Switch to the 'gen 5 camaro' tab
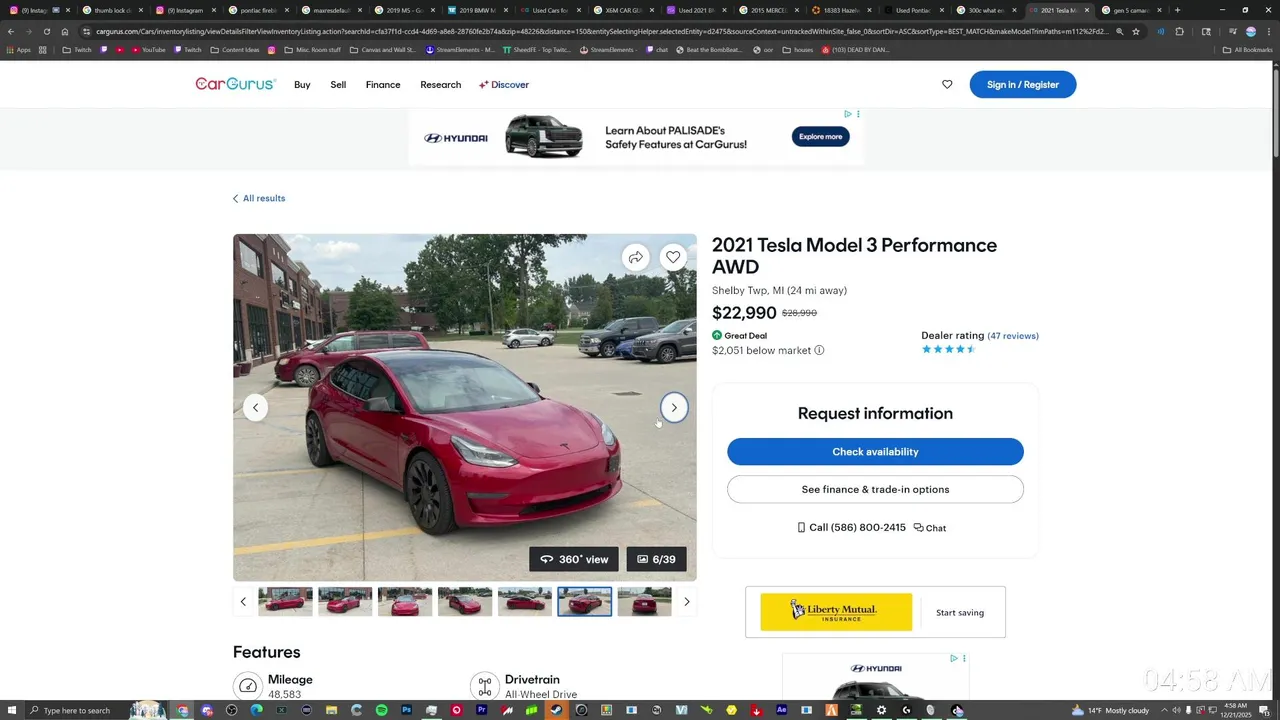Viewport: 1280px width, 720px height. click(x=1131, y=10)
